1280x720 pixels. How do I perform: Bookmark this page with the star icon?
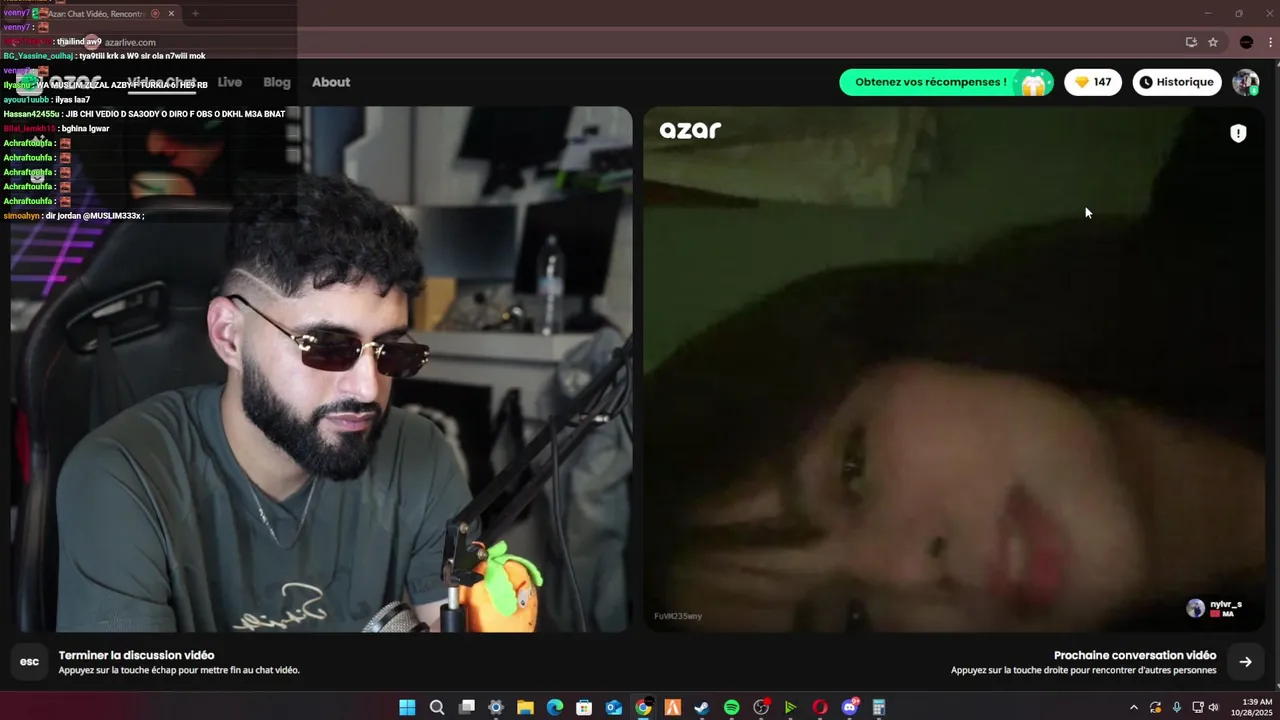pos(1213,42)
